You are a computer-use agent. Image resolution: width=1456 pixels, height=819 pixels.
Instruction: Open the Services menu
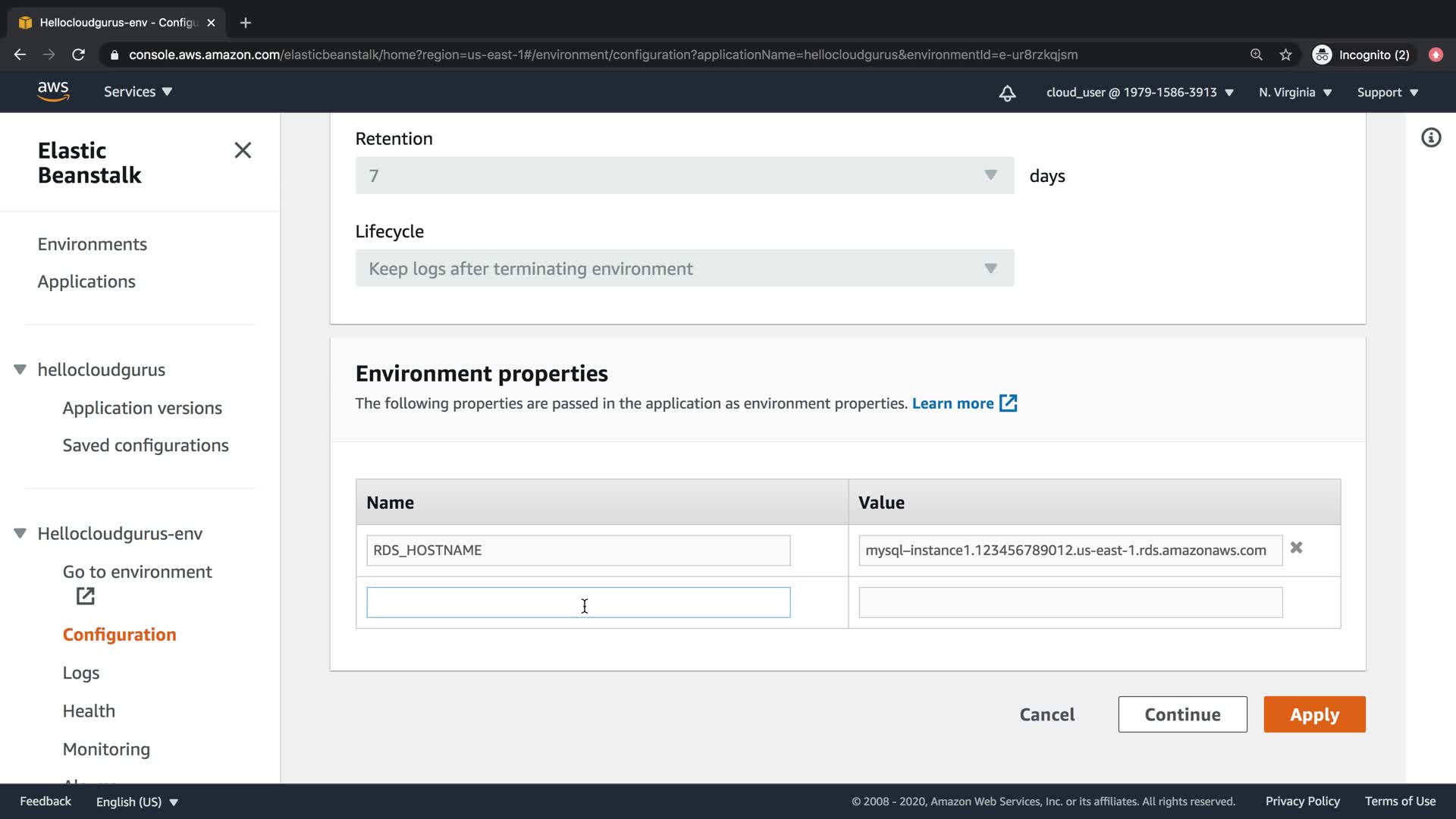138,92
